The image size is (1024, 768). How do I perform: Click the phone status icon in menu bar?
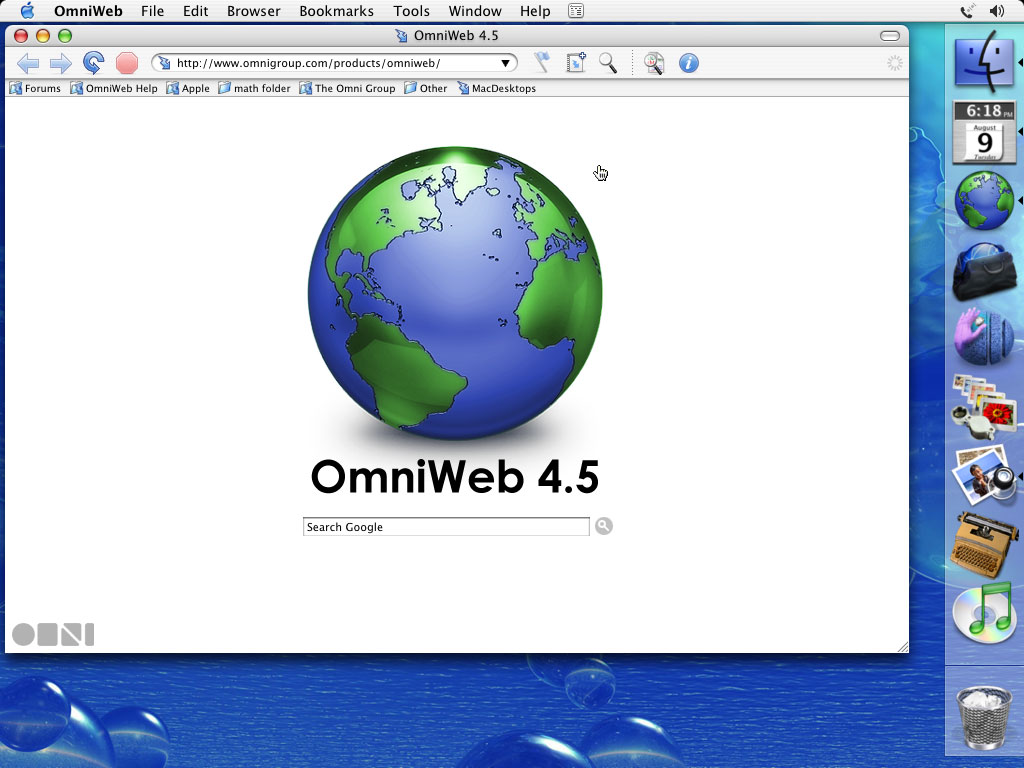coord(967,11)
